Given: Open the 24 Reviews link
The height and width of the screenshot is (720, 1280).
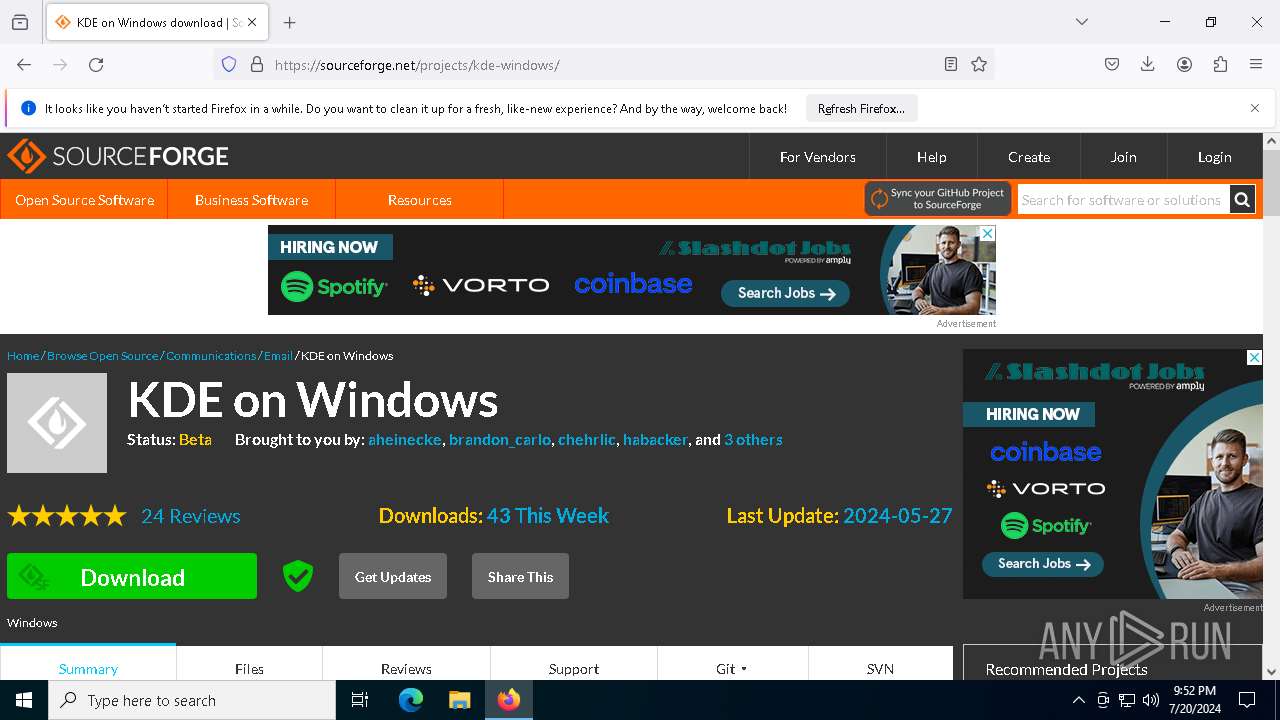Looking at the screenshot, I should (x=191, y=516).
